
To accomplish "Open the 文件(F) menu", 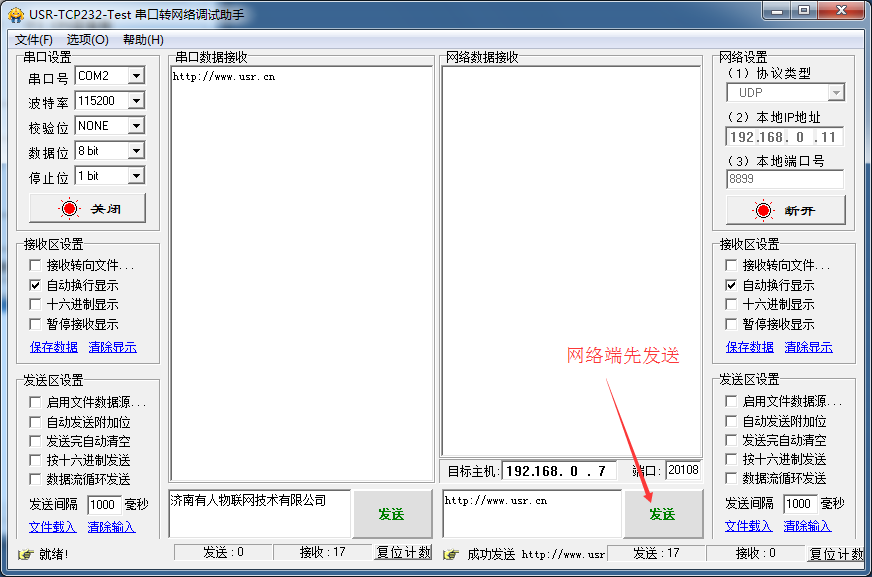I will click(x=34, y=40).
